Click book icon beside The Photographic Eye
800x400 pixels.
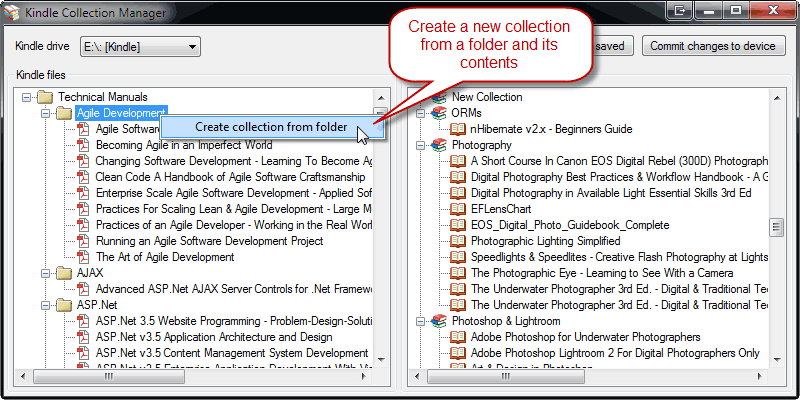click(x=458, y=273)
